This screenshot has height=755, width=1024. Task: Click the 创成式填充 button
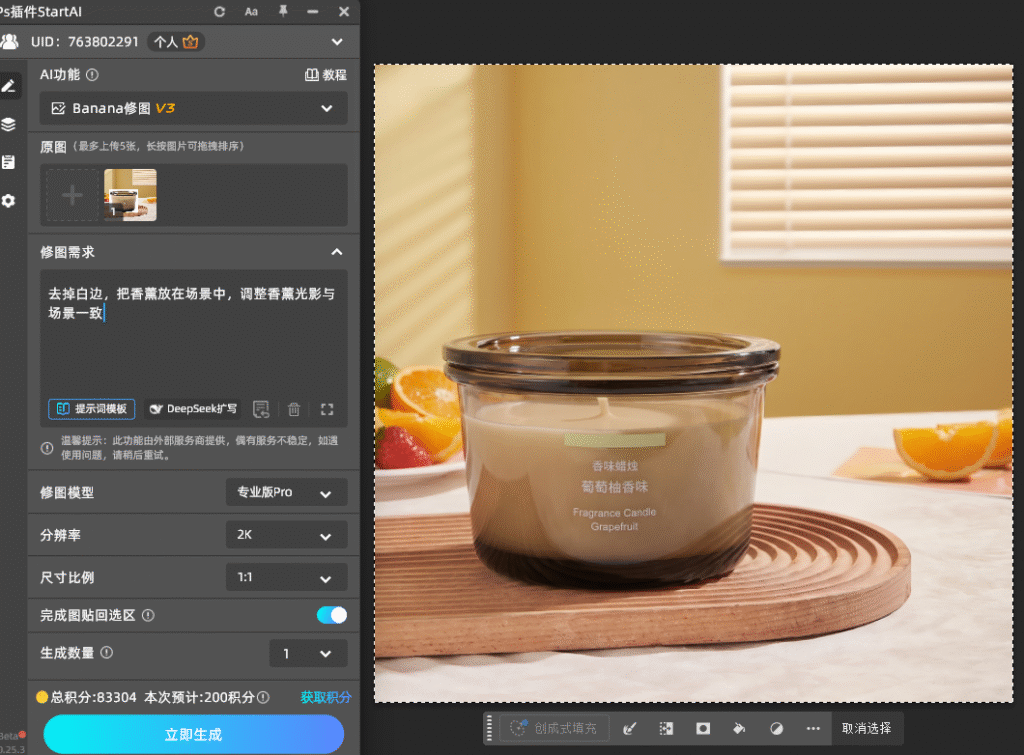[x=554, y=728]
